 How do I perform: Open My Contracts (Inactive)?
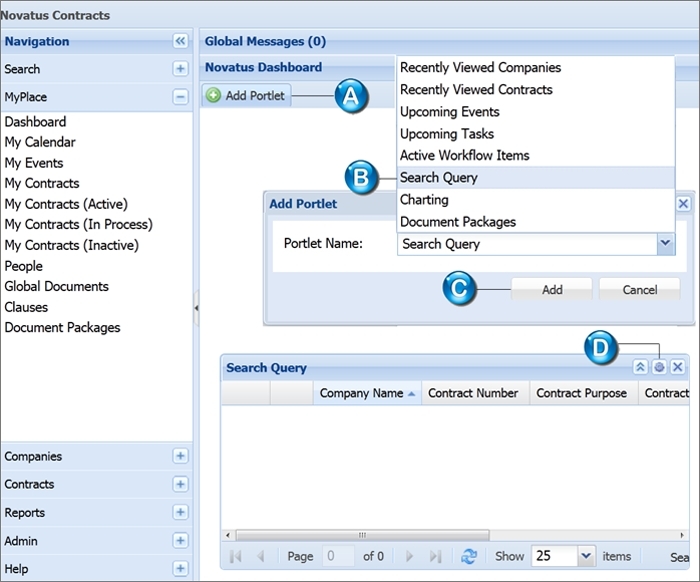[x=71, y=245]
